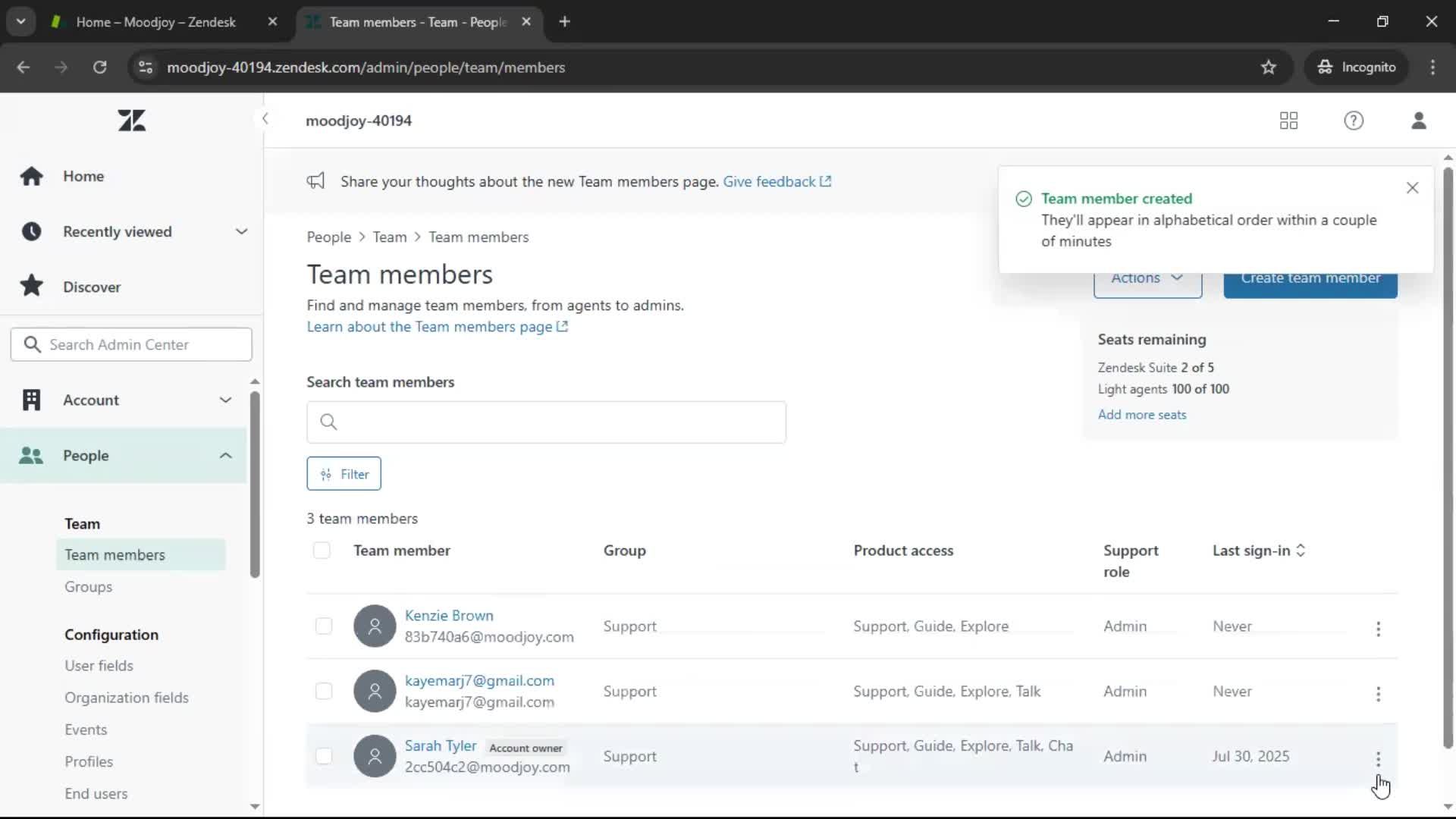Open the user profile avatar icon
This screenshot has height=819, width=1456.
pyautogui.click(x=1419, y=121)
